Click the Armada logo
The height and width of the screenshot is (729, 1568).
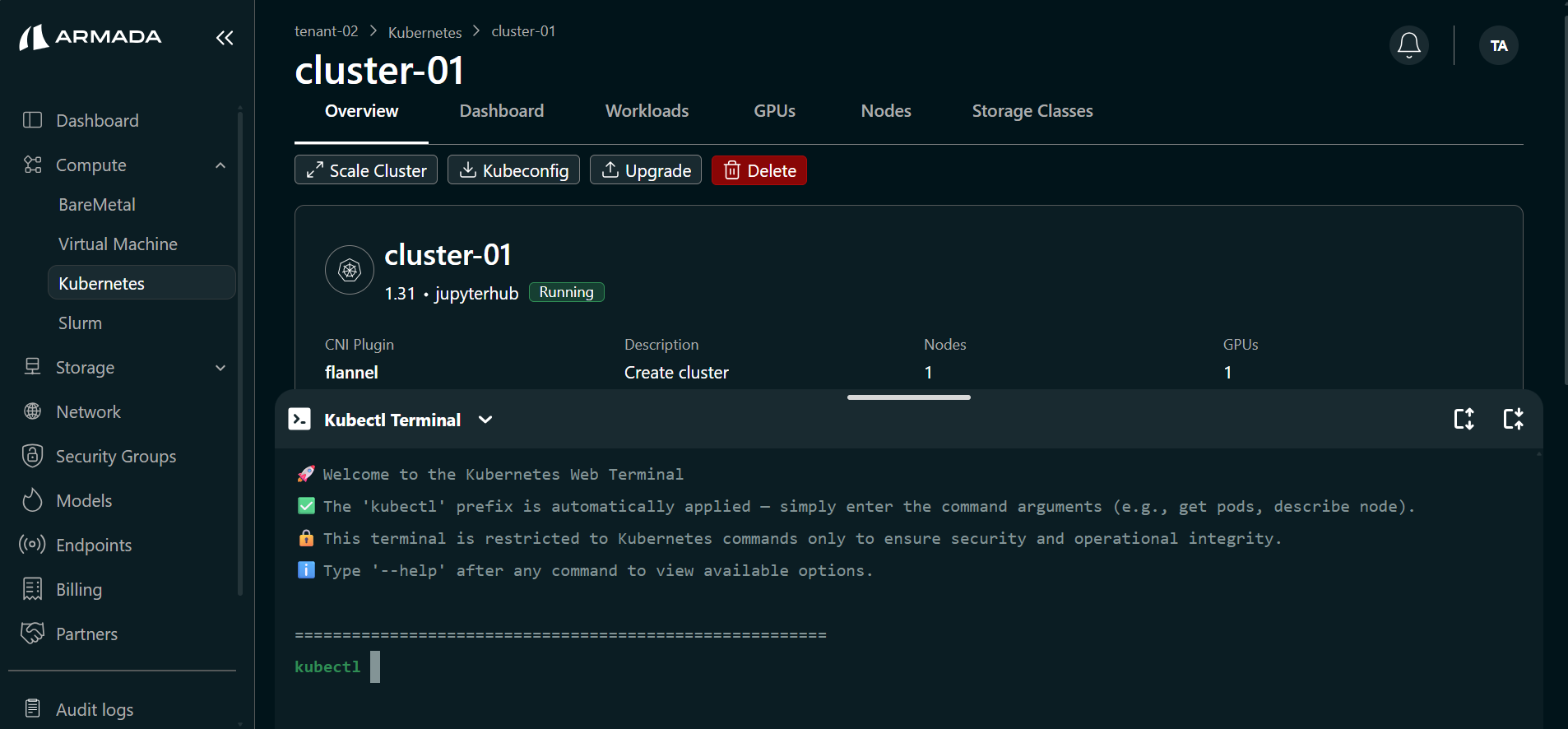pos(90,37)
